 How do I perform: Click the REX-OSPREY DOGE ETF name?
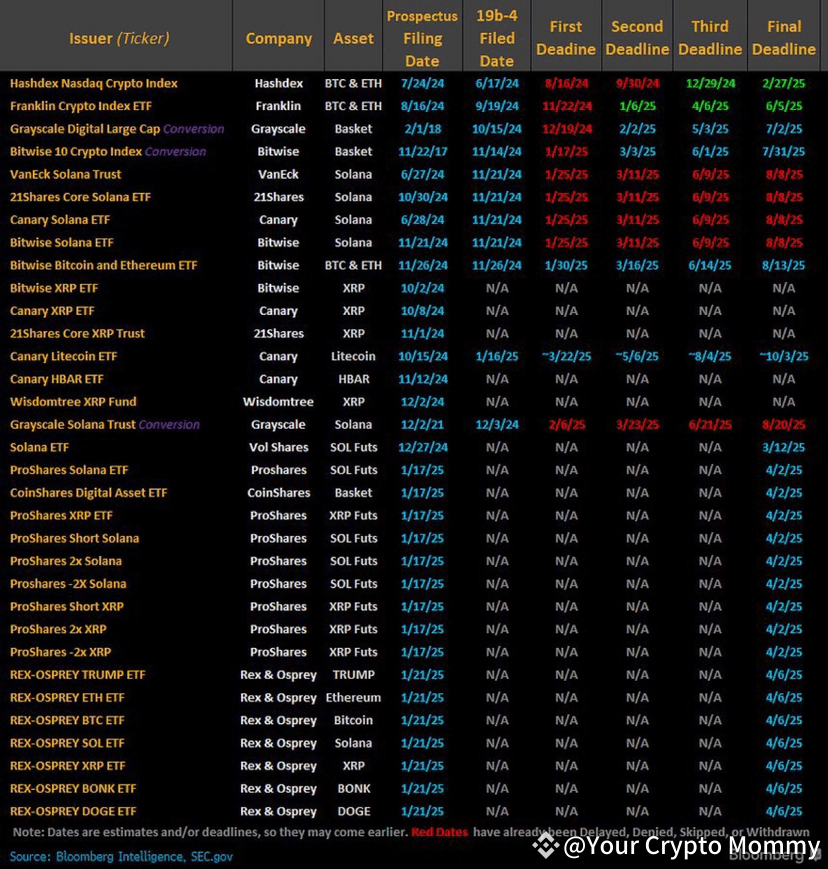point(73,811)
